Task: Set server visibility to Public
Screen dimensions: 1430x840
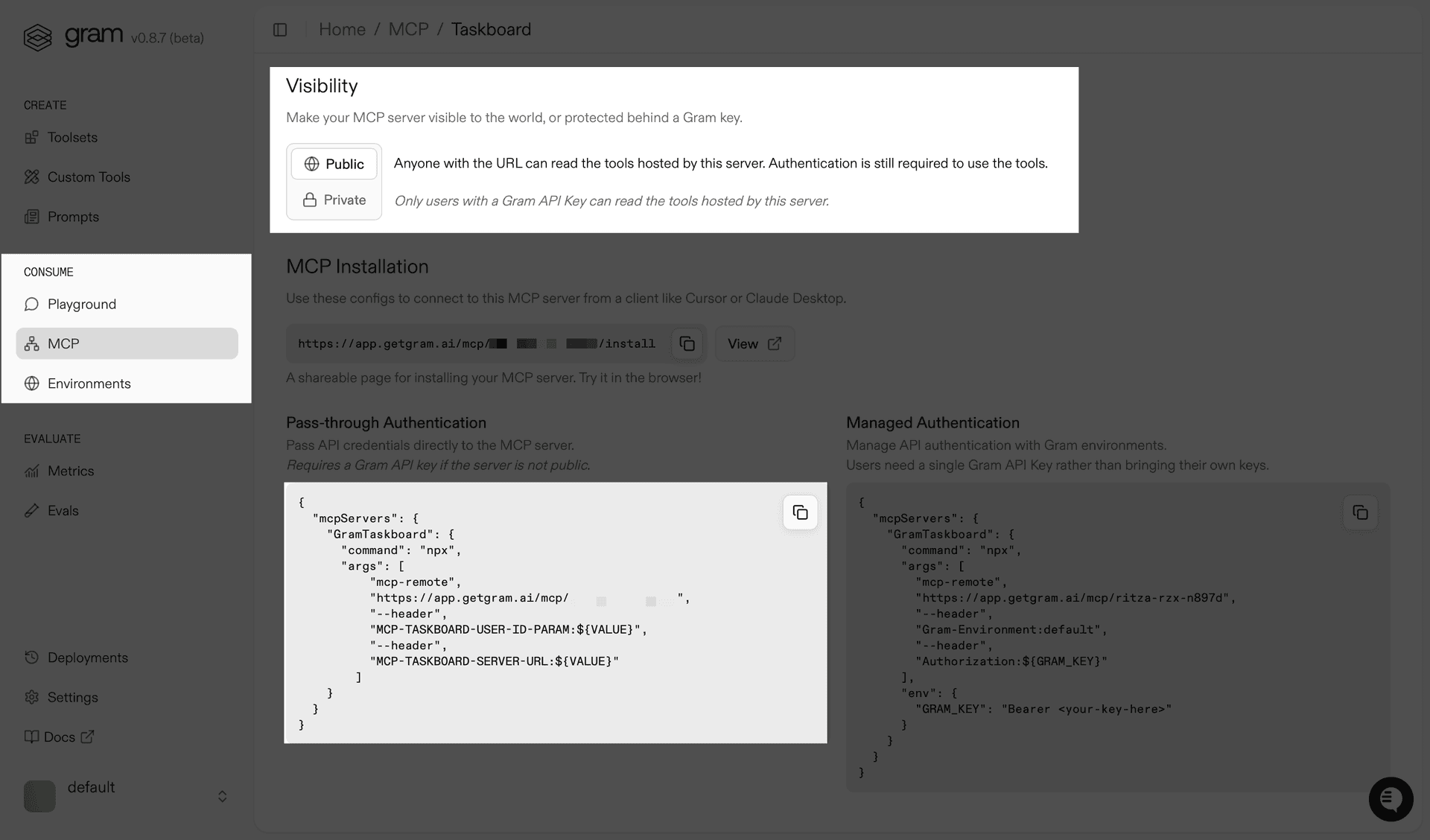Action: pyautogui.click(x=334, y=163)
